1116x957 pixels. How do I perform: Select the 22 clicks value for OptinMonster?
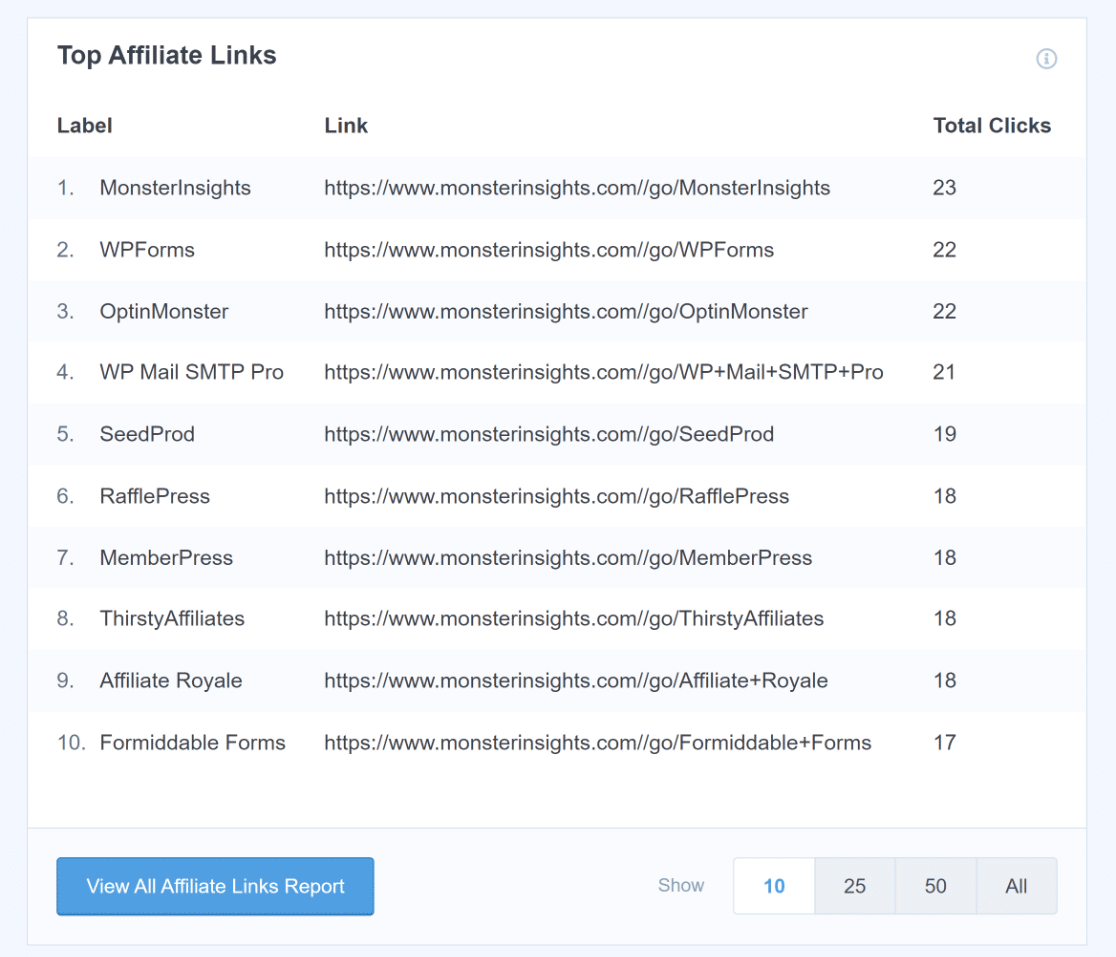(x=944, y=312)
